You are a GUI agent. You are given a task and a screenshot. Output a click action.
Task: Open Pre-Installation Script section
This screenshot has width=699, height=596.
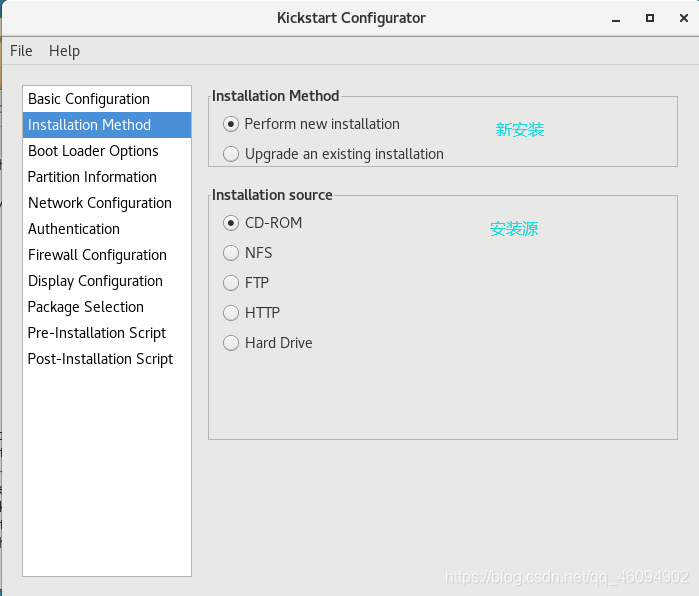(x=107, y=333)
